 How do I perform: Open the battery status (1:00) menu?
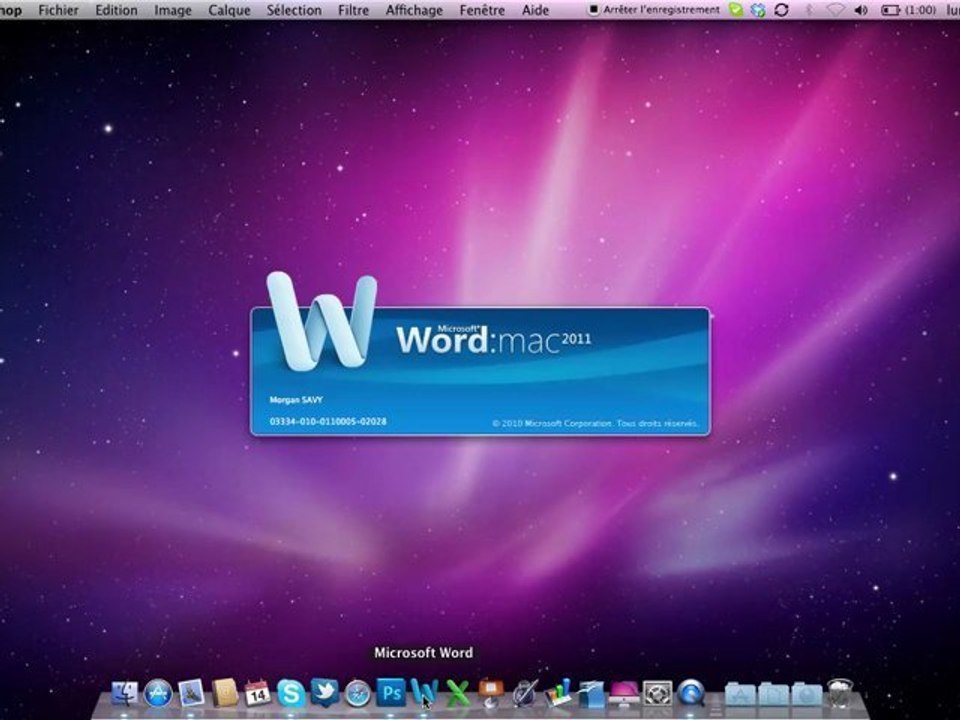point(909,10)
